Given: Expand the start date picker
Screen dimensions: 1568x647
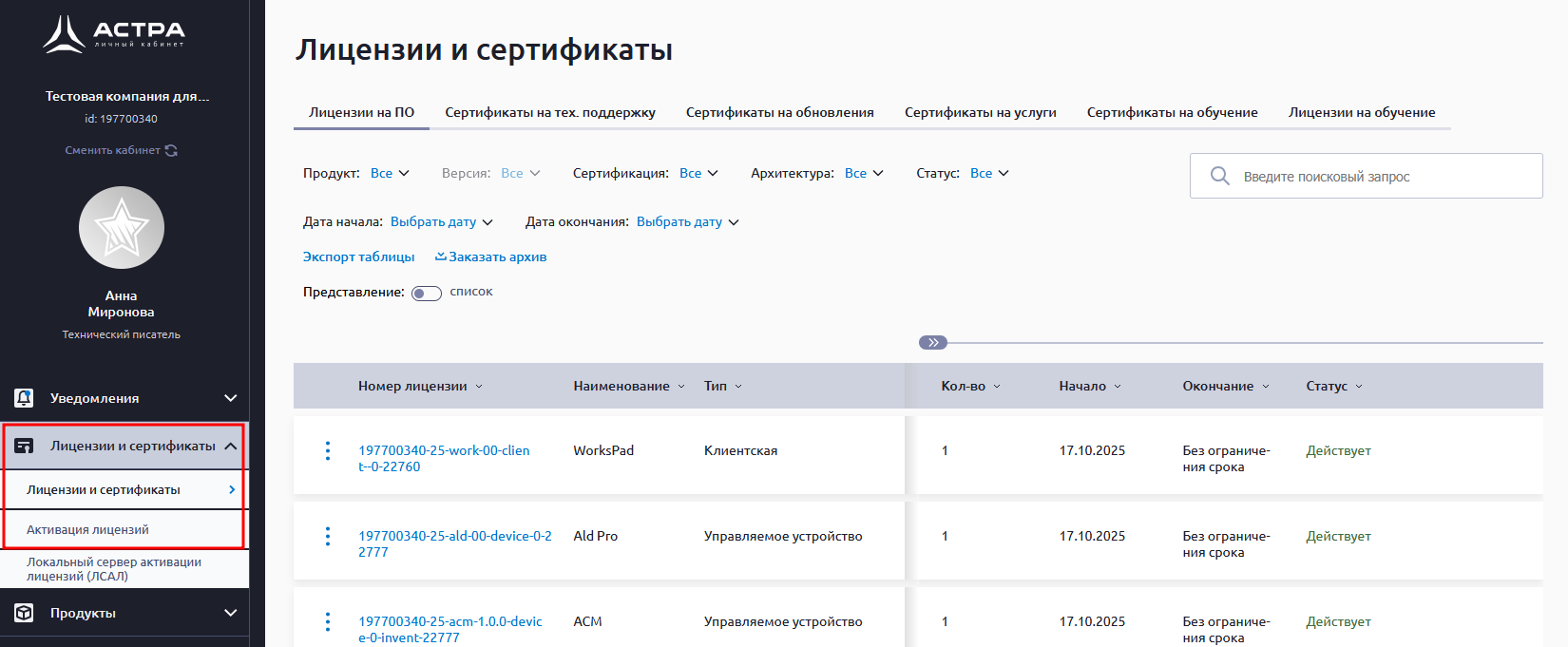Looking at the screenshot, I should click(x=442, y=221).
